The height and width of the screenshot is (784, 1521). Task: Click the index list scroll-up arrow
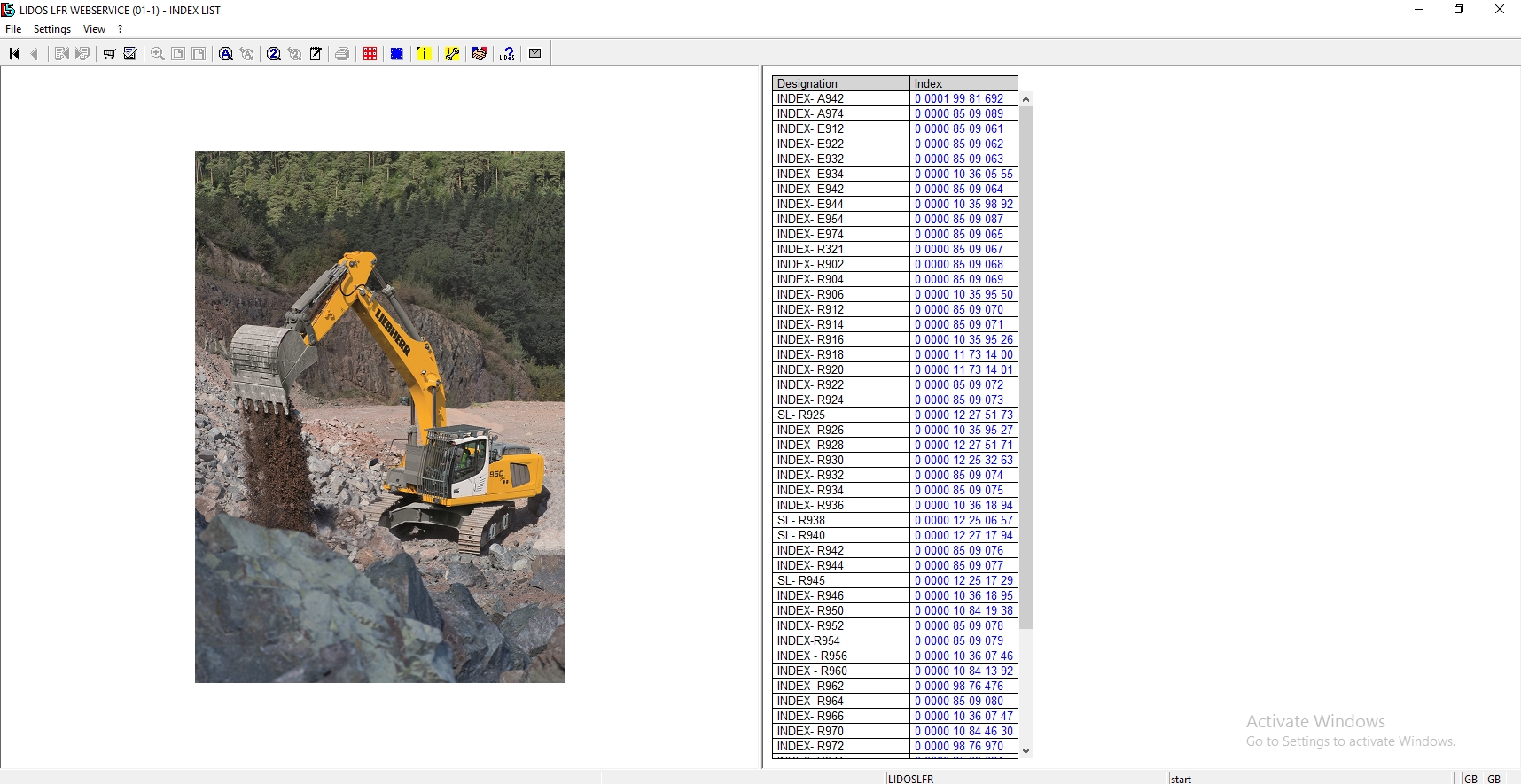coord(1026,99)
